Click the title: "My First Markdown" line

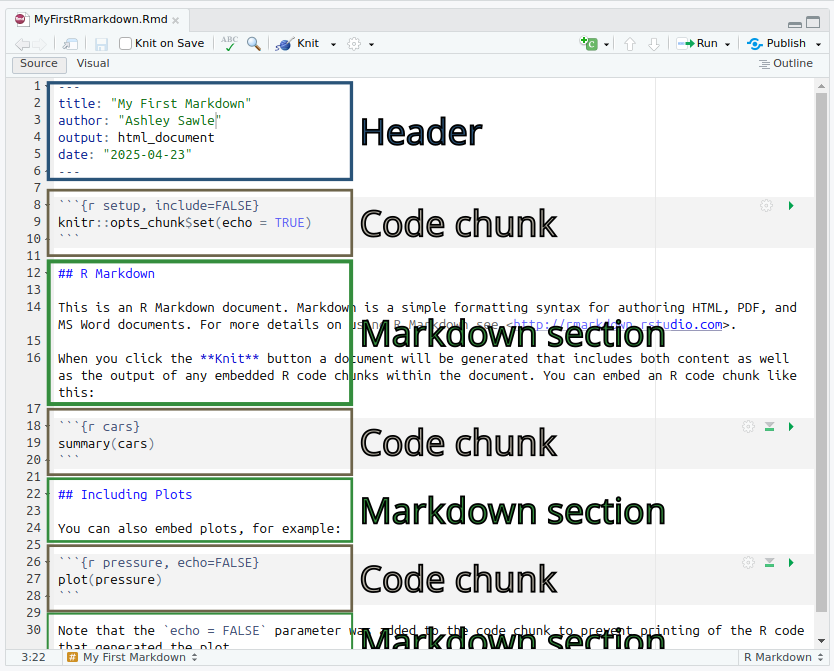[154, 103]
